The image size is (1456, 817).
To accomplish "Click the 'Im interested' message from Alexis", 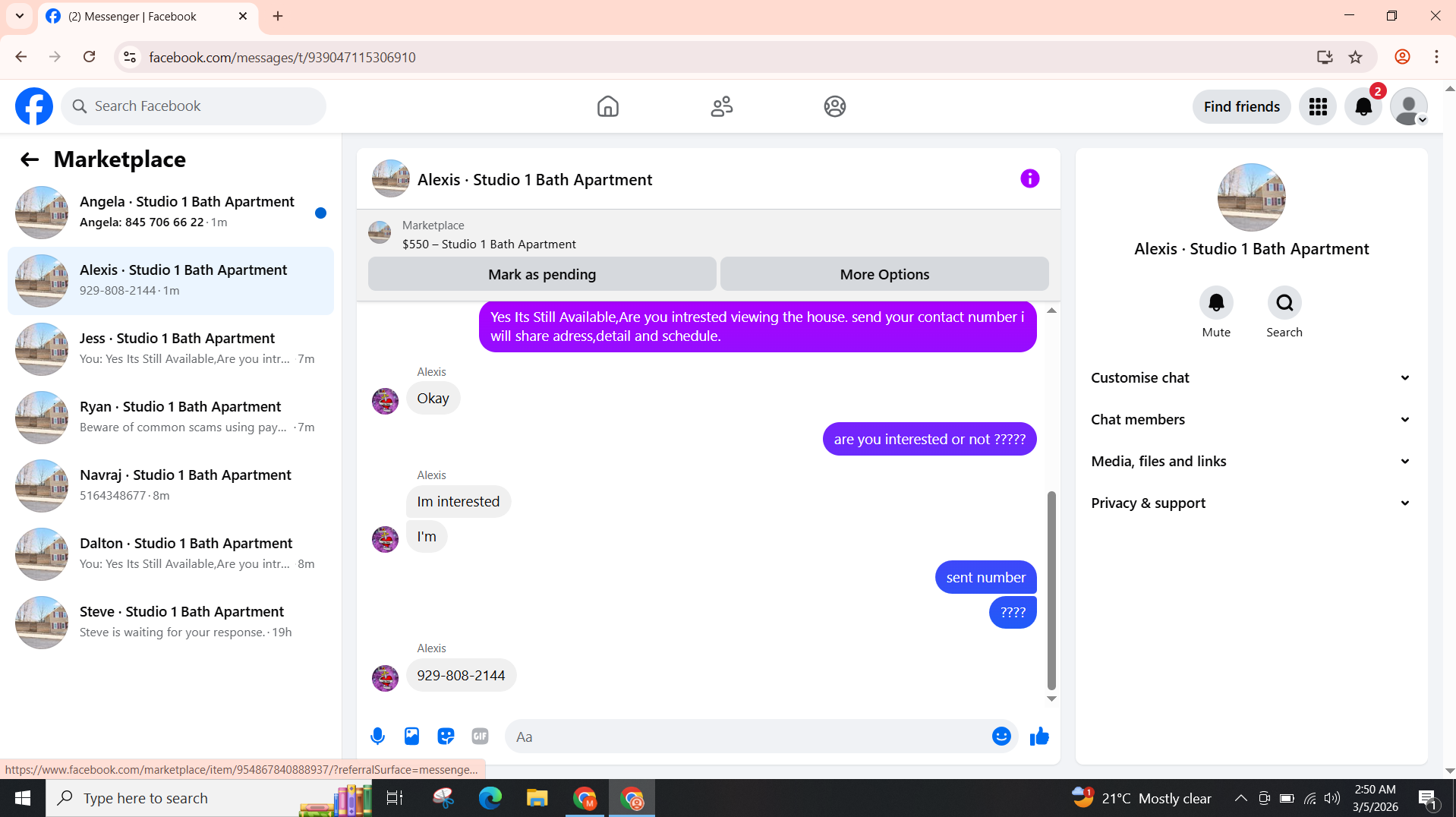I will click(x=458, y=501).
